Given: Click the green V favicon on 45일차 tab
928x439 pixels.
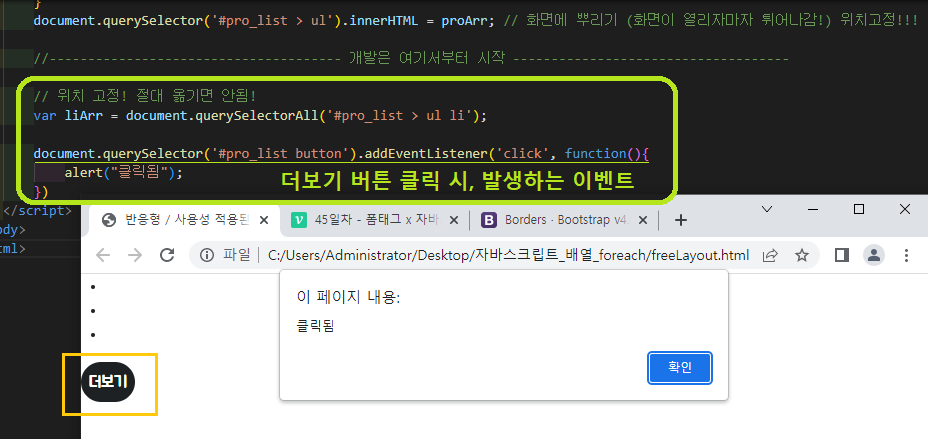Looking at the screenshot, I should click(298, 220).
